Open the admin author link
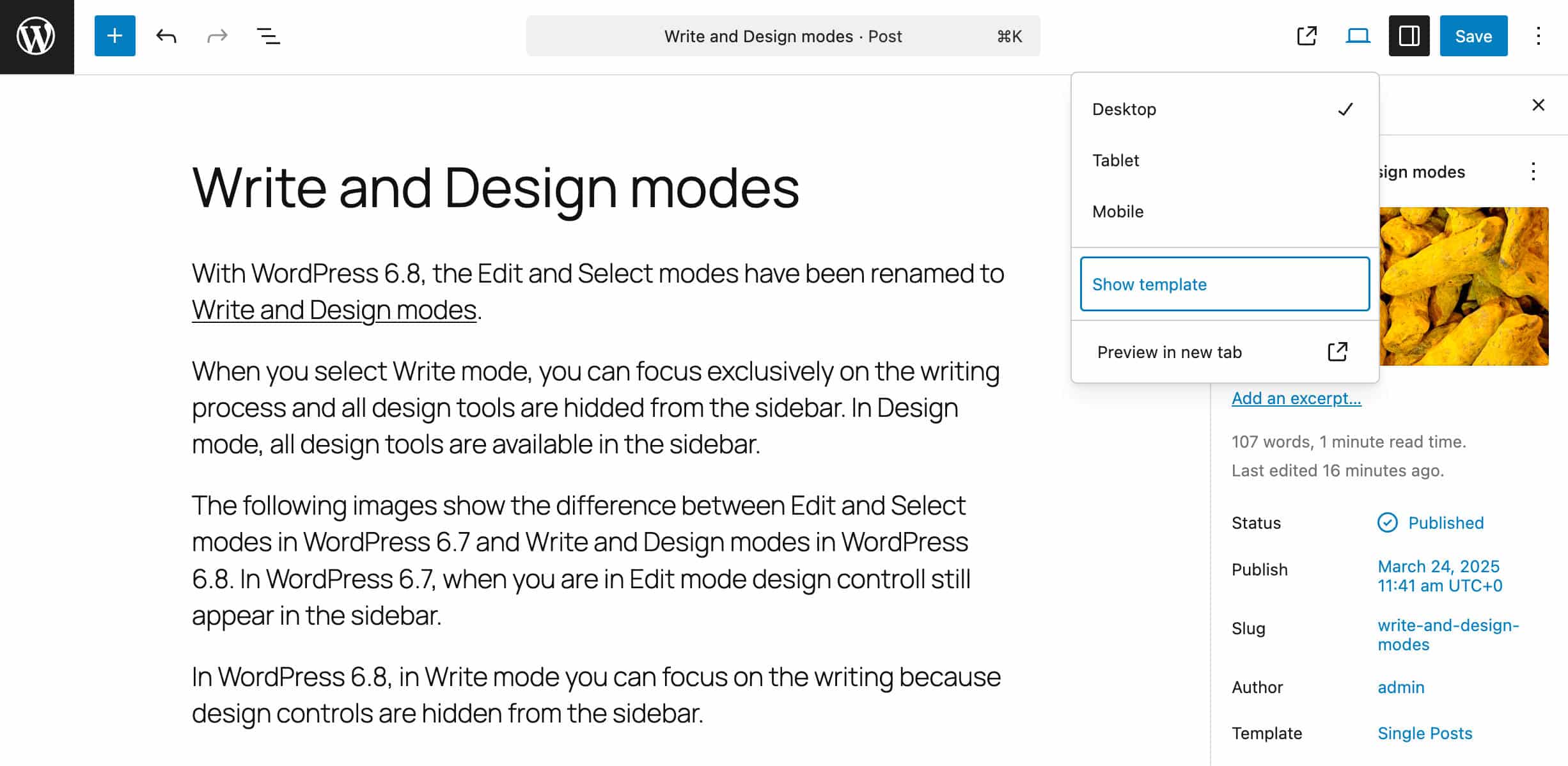Screen dimensions: 1568x766 tap(1400, 687)
